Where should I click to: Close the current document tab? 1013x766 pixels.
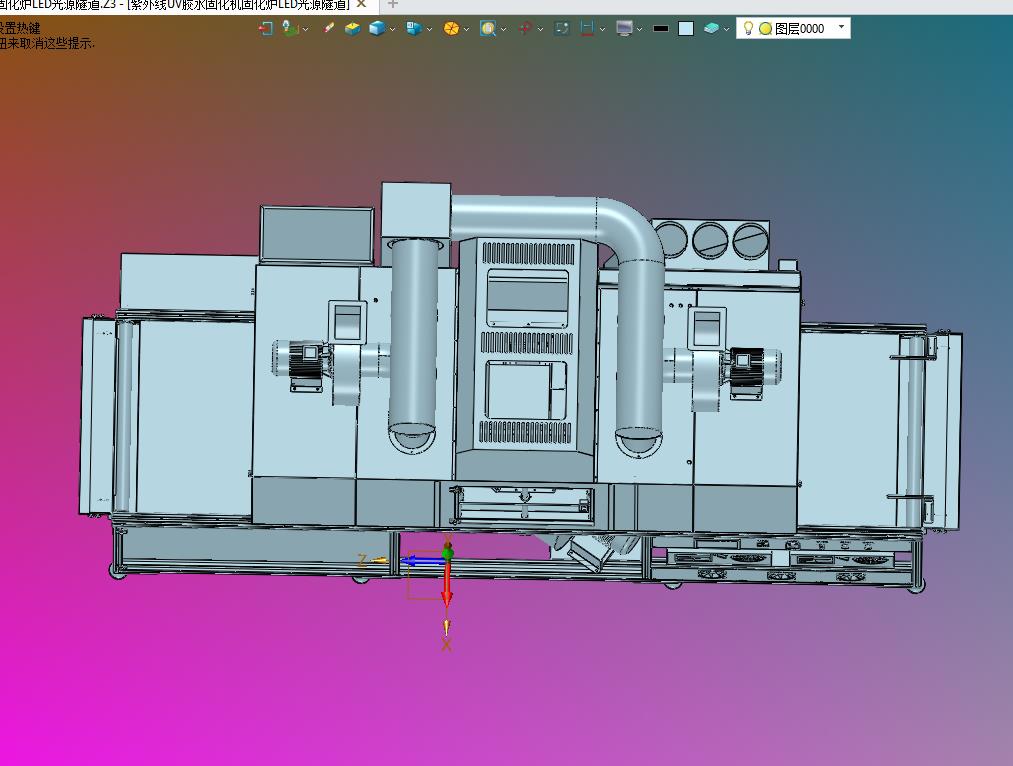click(x=361, y=5)
